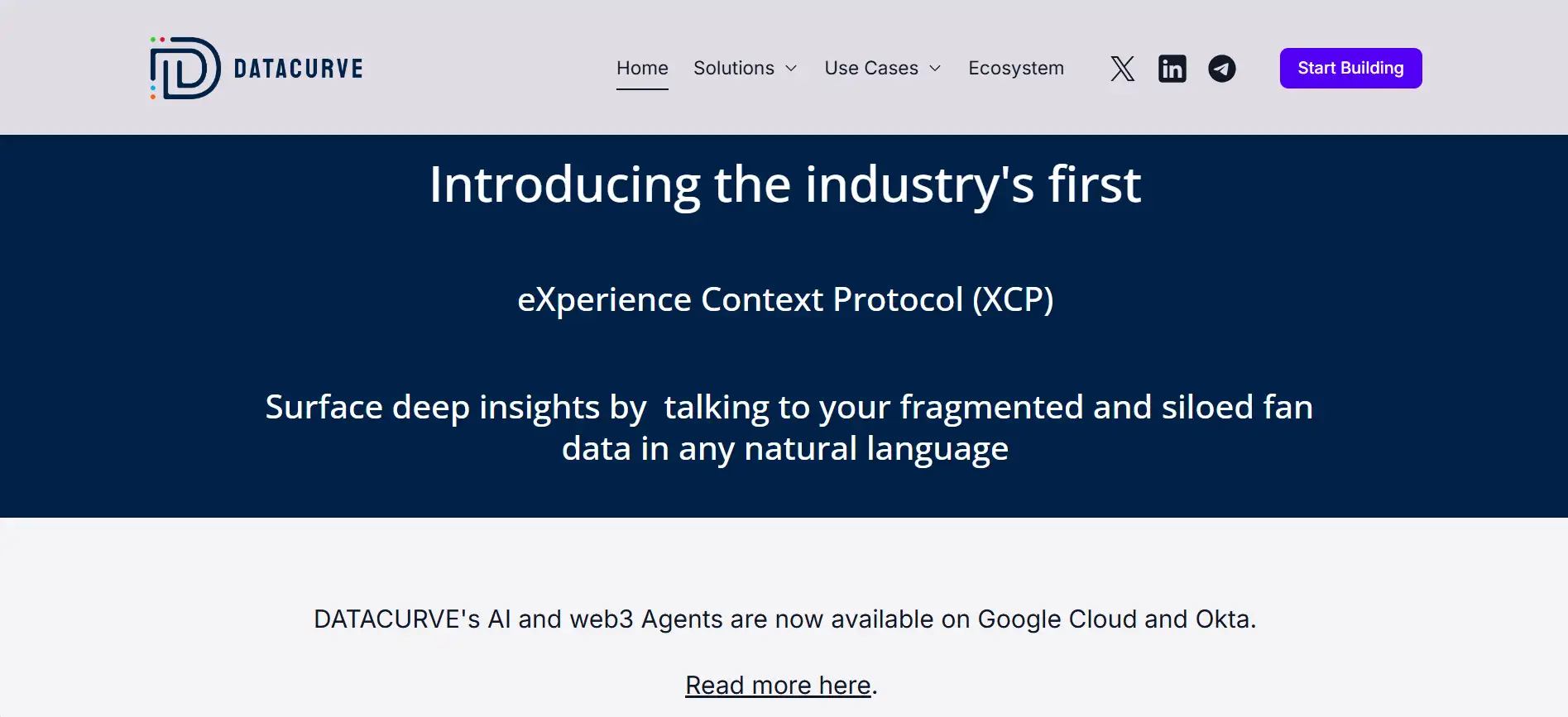
Task: Open the Telegram channel icon
Action: (x=1221, y=69)
